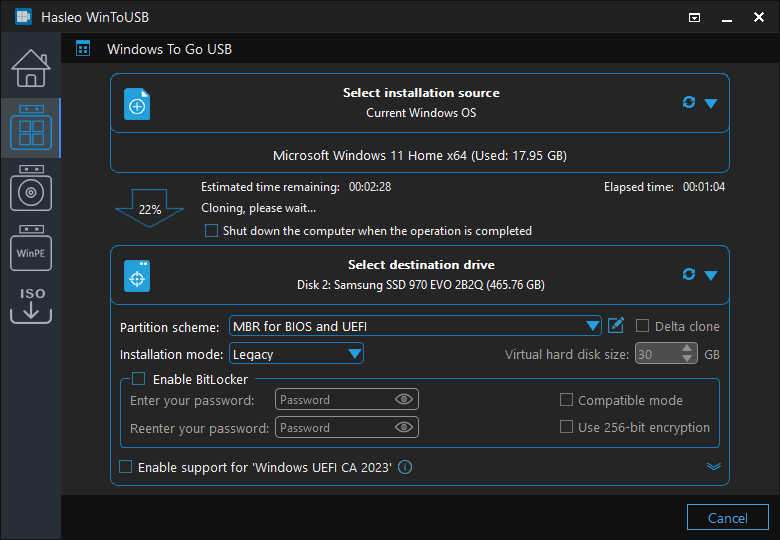
Task: Click the Disk 2 Samsung SSD 970 EVO text
Action: (421, 285)
